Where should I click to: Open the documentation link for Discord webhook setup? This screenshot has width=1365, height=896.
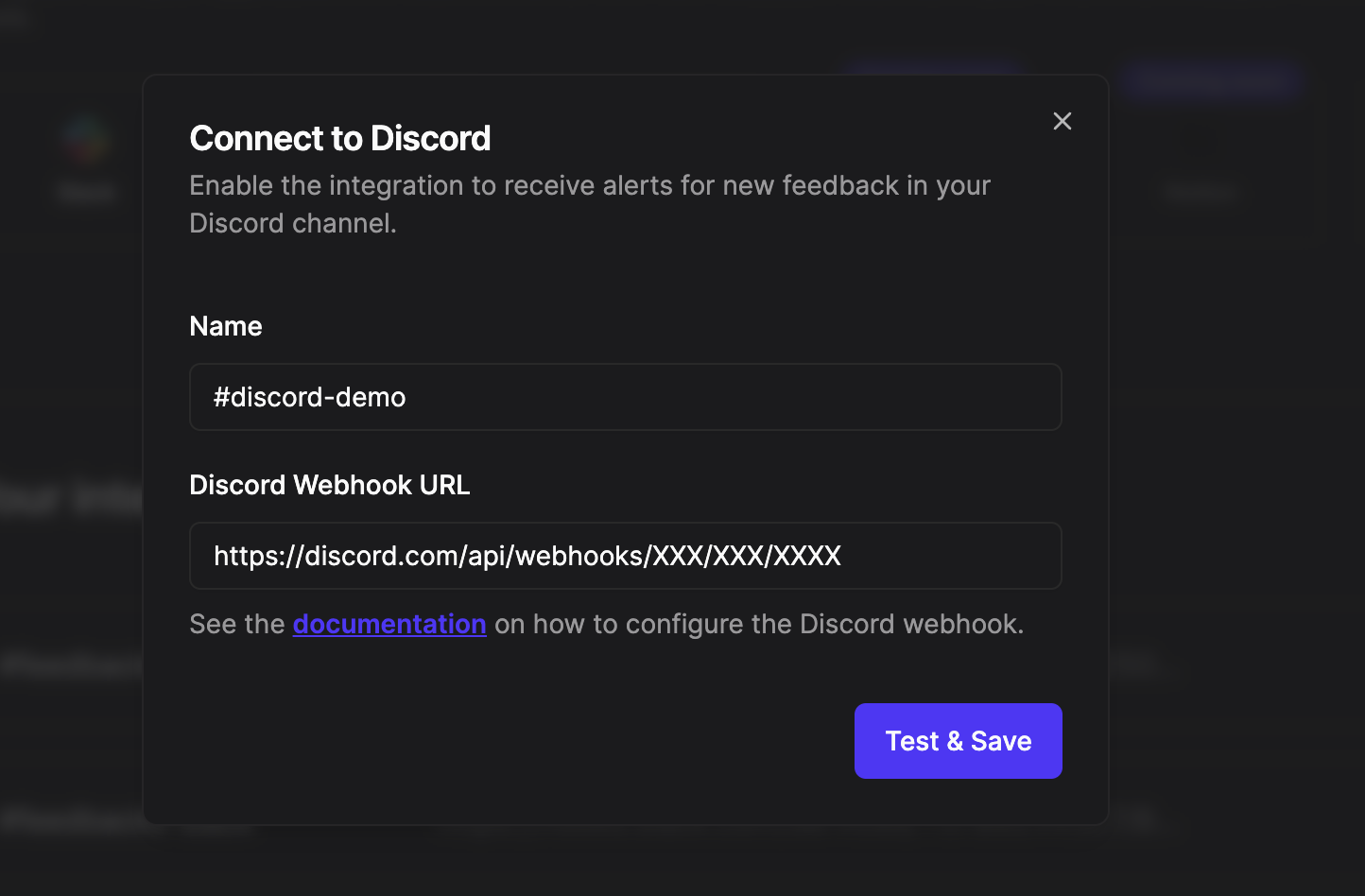389,624
